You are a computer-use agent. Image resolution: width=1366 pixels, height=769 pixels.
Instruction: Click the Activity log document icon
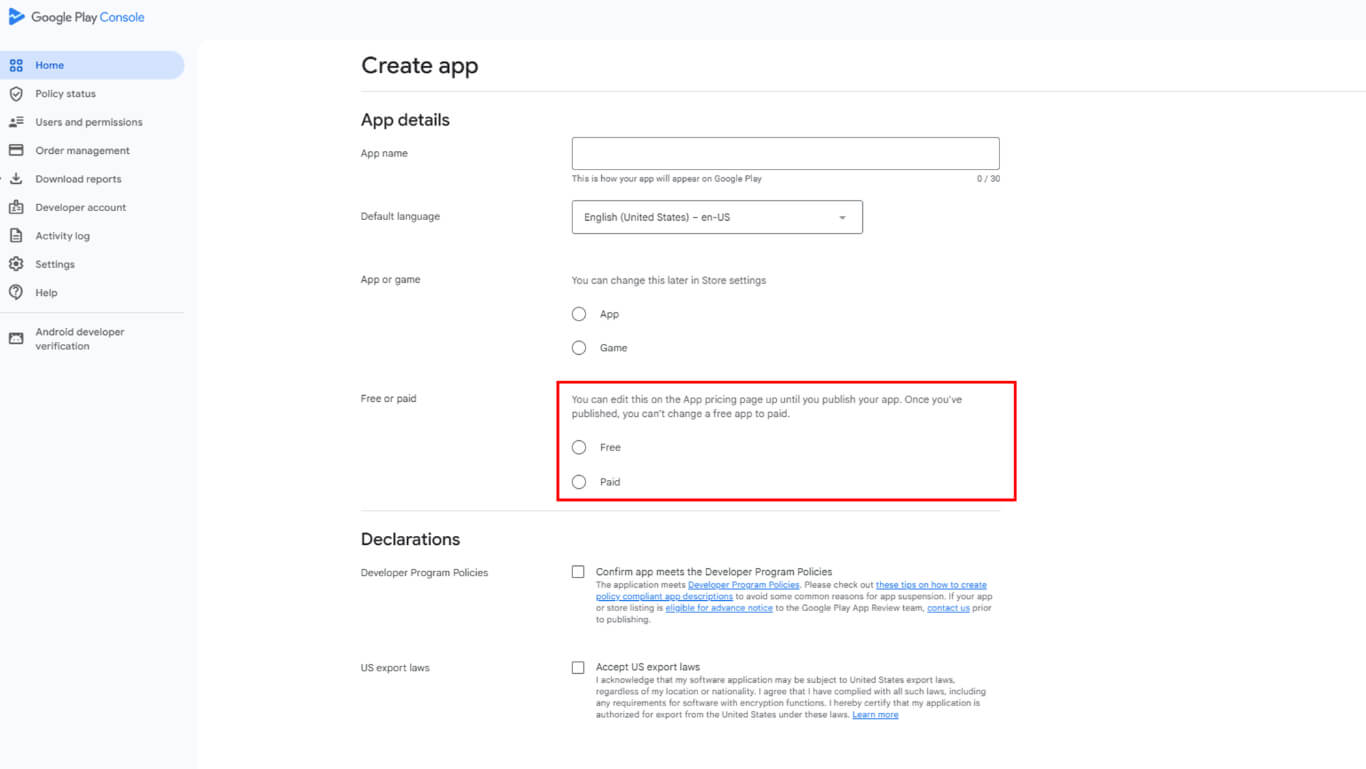point(16,236)
